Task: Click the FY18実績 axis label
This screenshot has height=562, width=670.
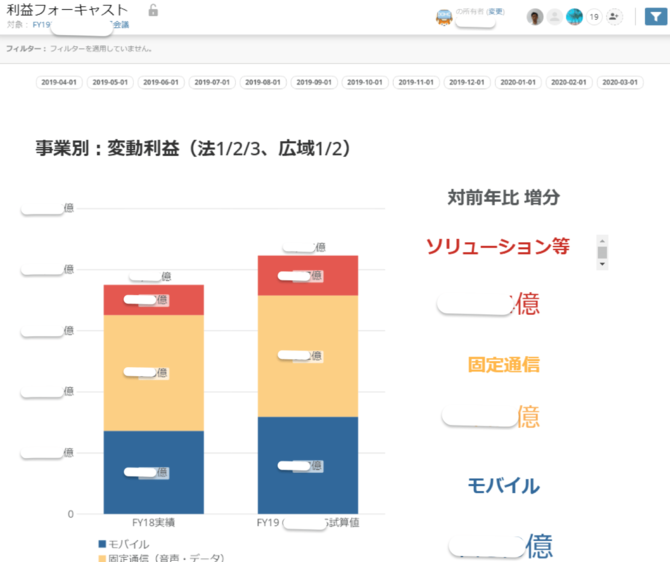Action: (153, 523)
